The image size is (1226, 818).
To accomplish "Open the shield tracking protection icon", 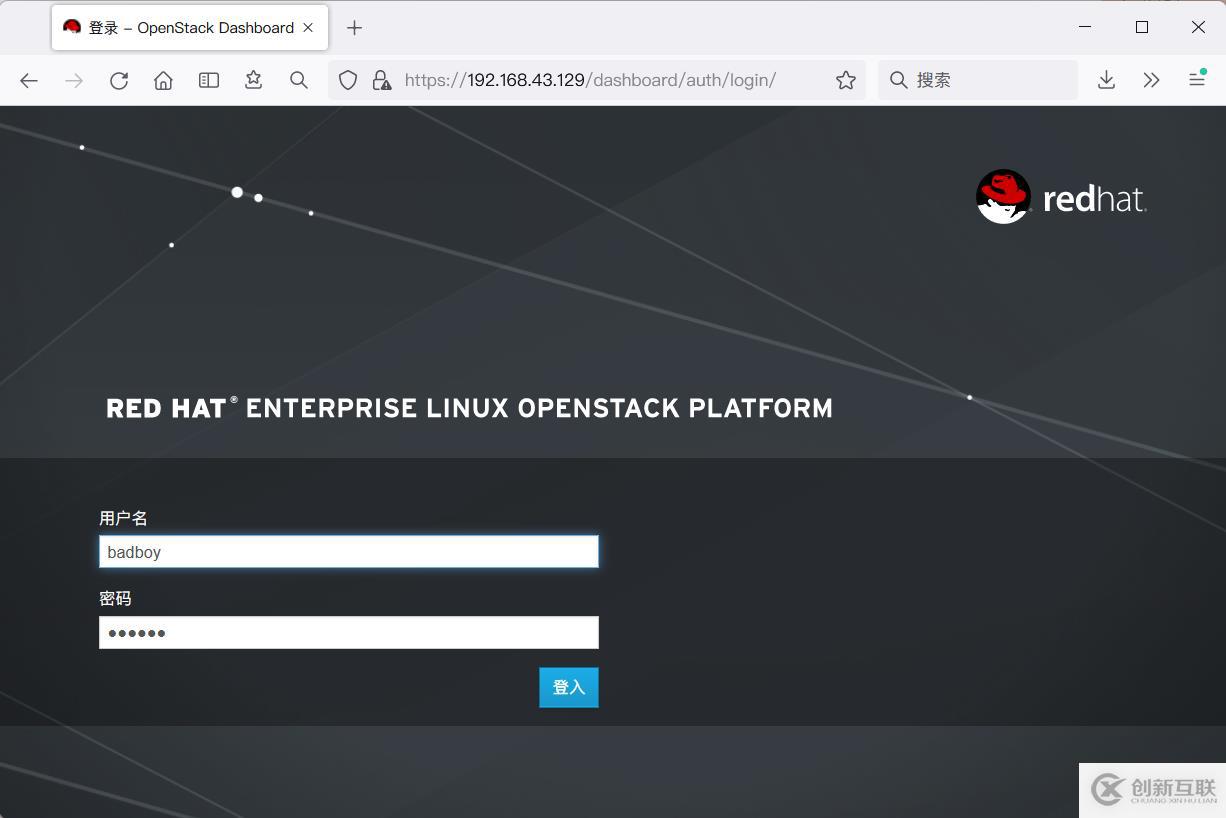I will tap(348, 80).
